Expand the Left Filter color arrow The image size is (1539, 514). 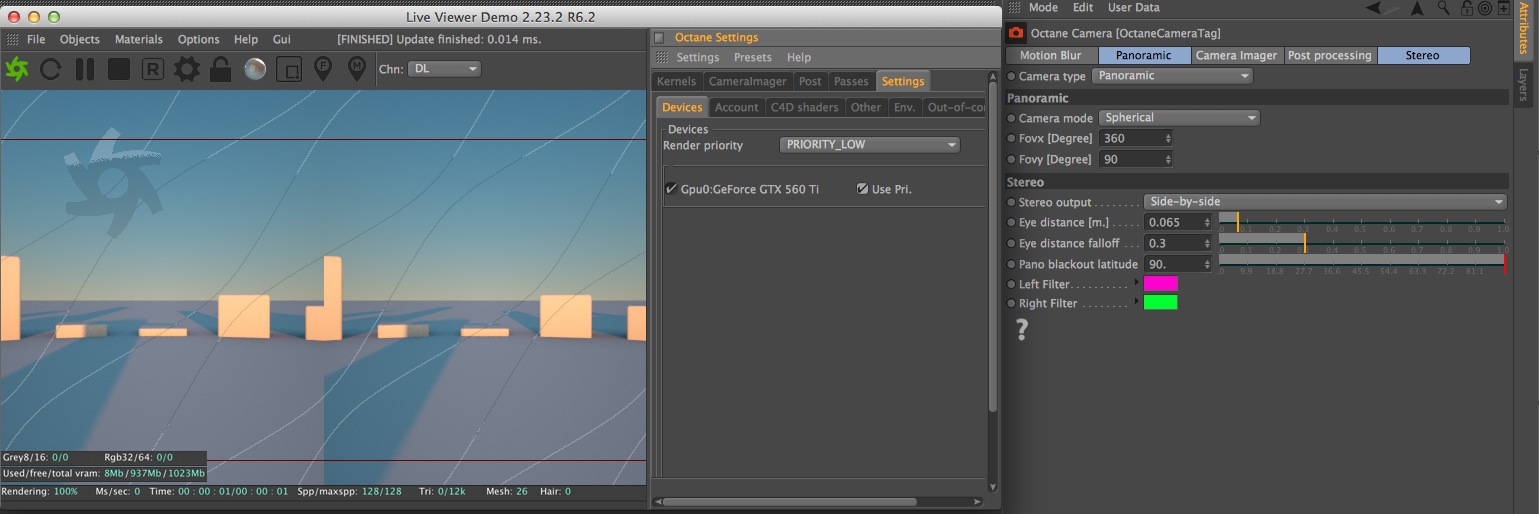pyautogui.click(x=1135, y=284)
